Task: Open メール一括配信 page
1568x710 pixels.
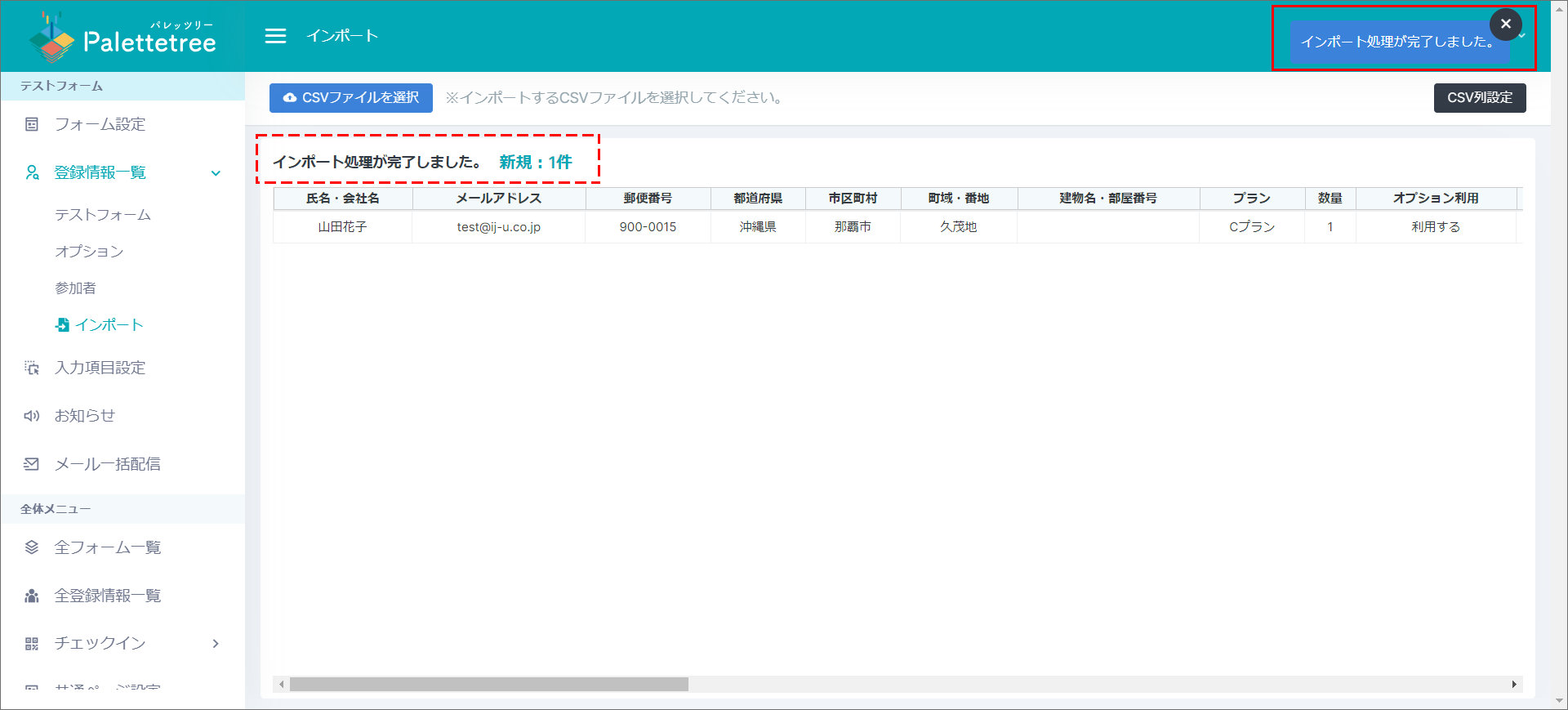Action: [x=107, y=464]
